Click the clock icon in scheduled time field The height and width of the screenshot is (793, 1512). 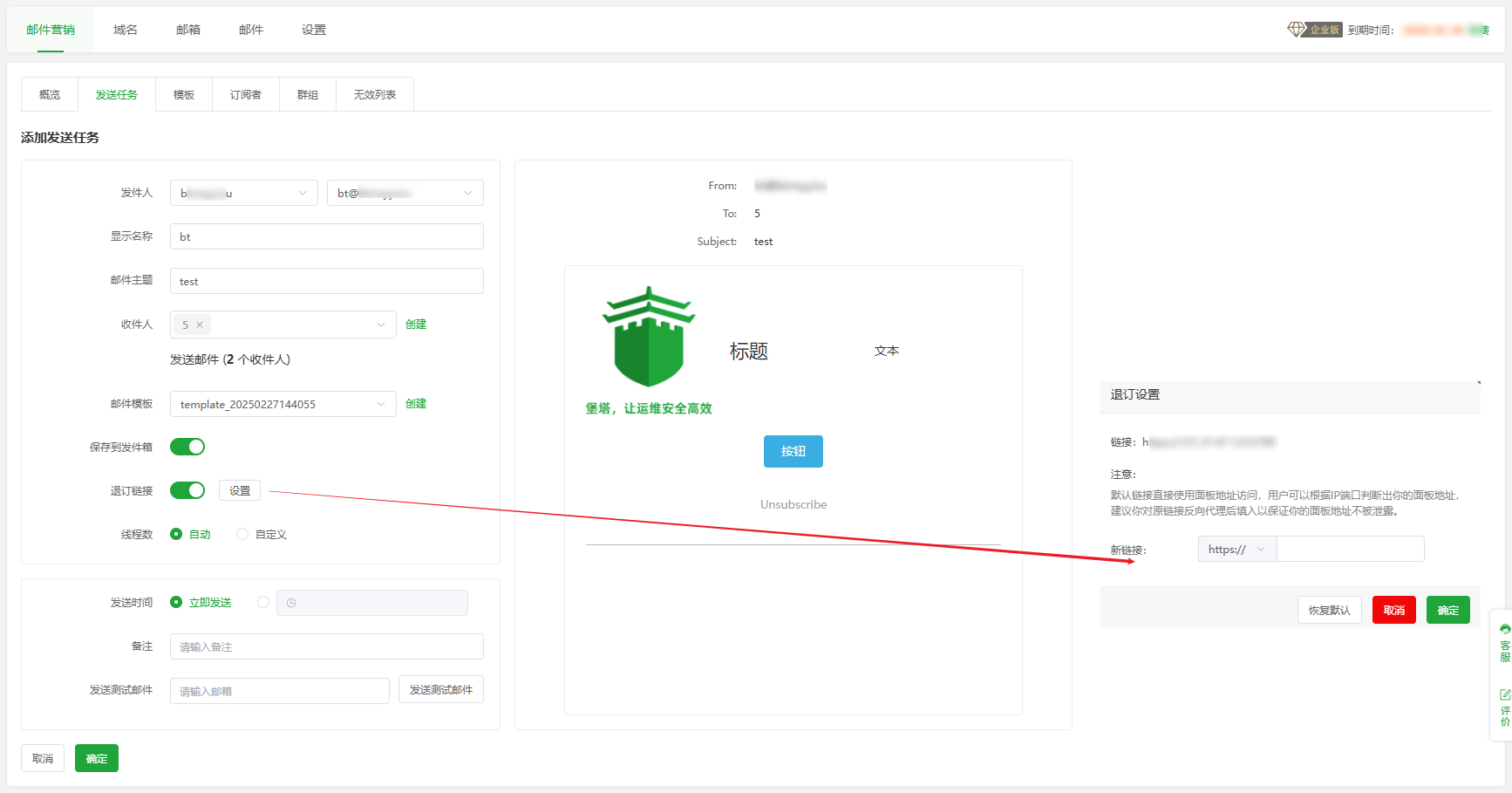click(291, 603)
